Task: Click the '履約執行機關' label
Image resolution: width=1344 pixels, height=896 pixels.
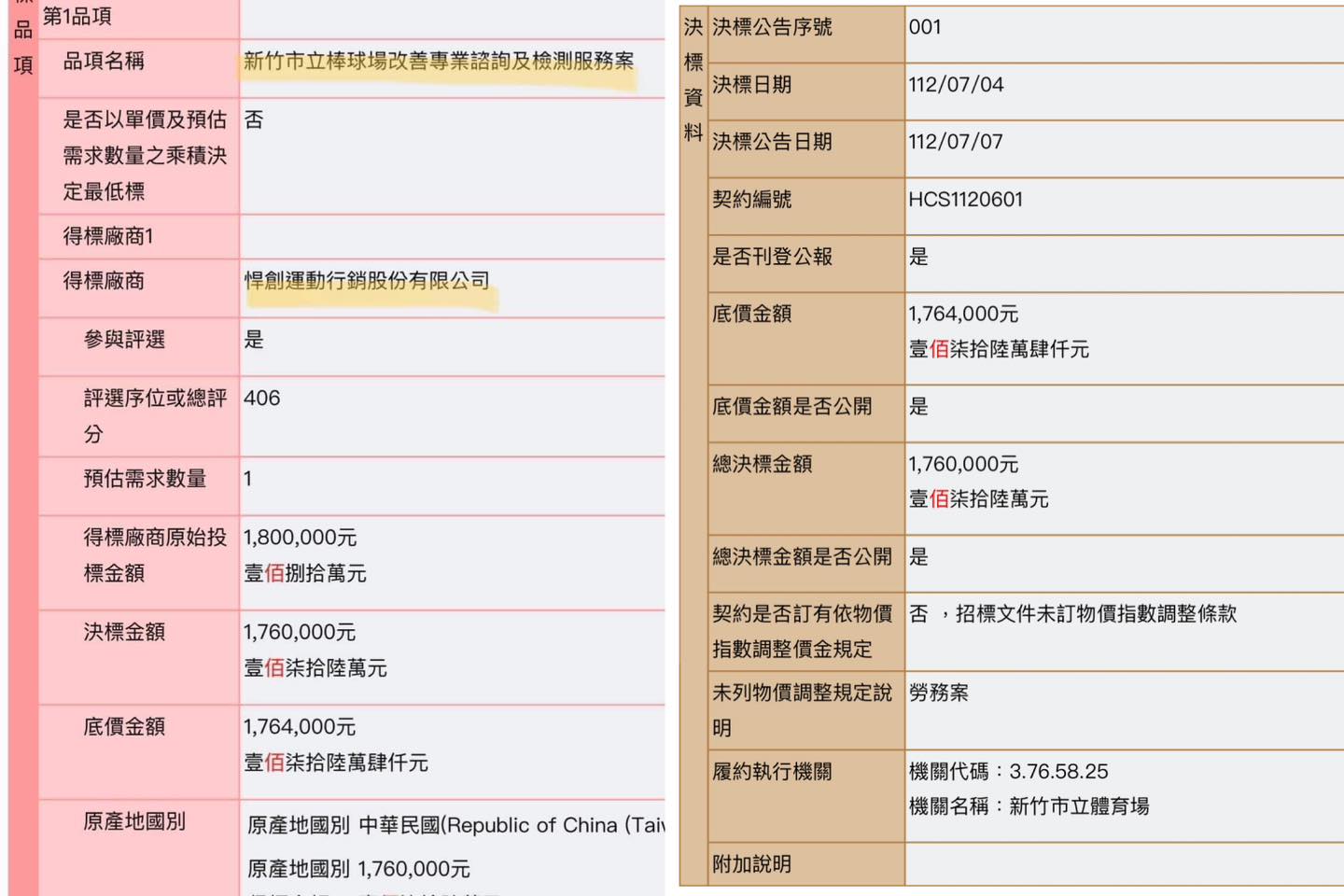Action: (772, 771)
